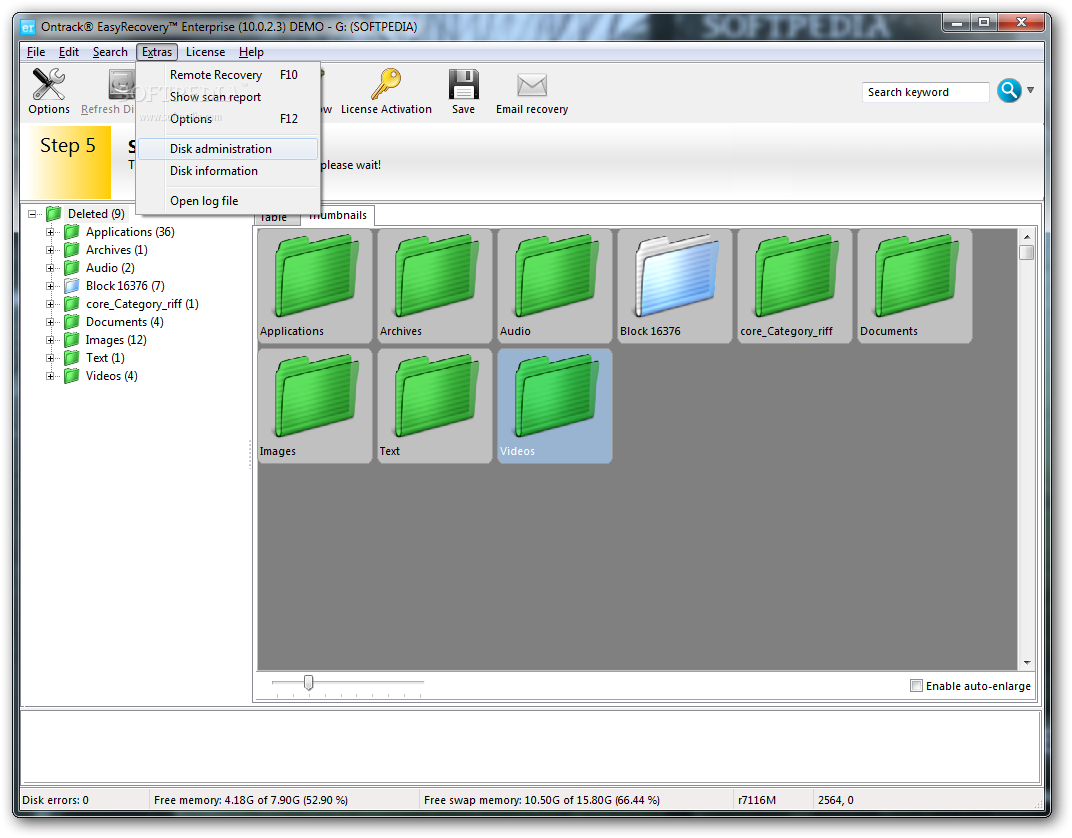Open the Search menu
The image size is (1072, 838).
pos(110,52)
